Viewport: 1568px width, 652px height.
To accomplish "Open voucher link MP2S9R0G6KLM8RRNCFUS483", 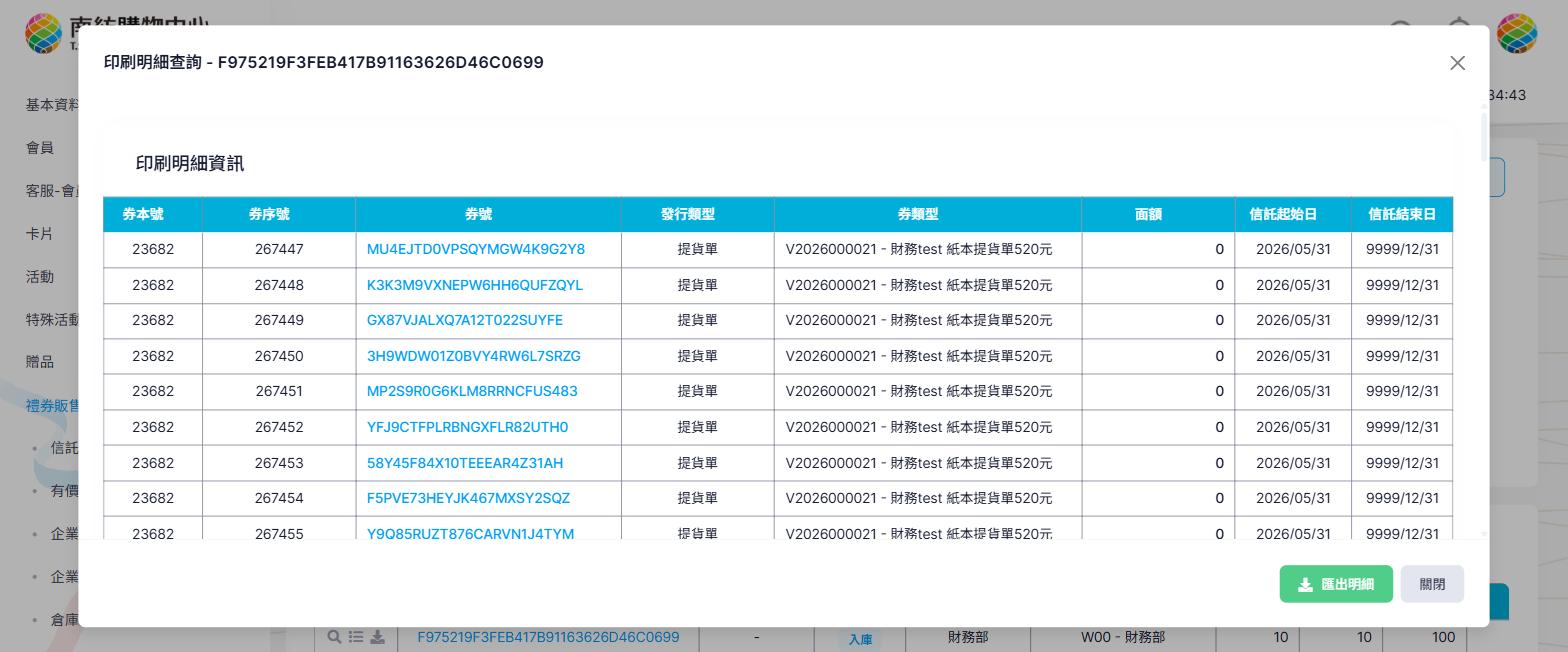I will click(x=472, y=391).
